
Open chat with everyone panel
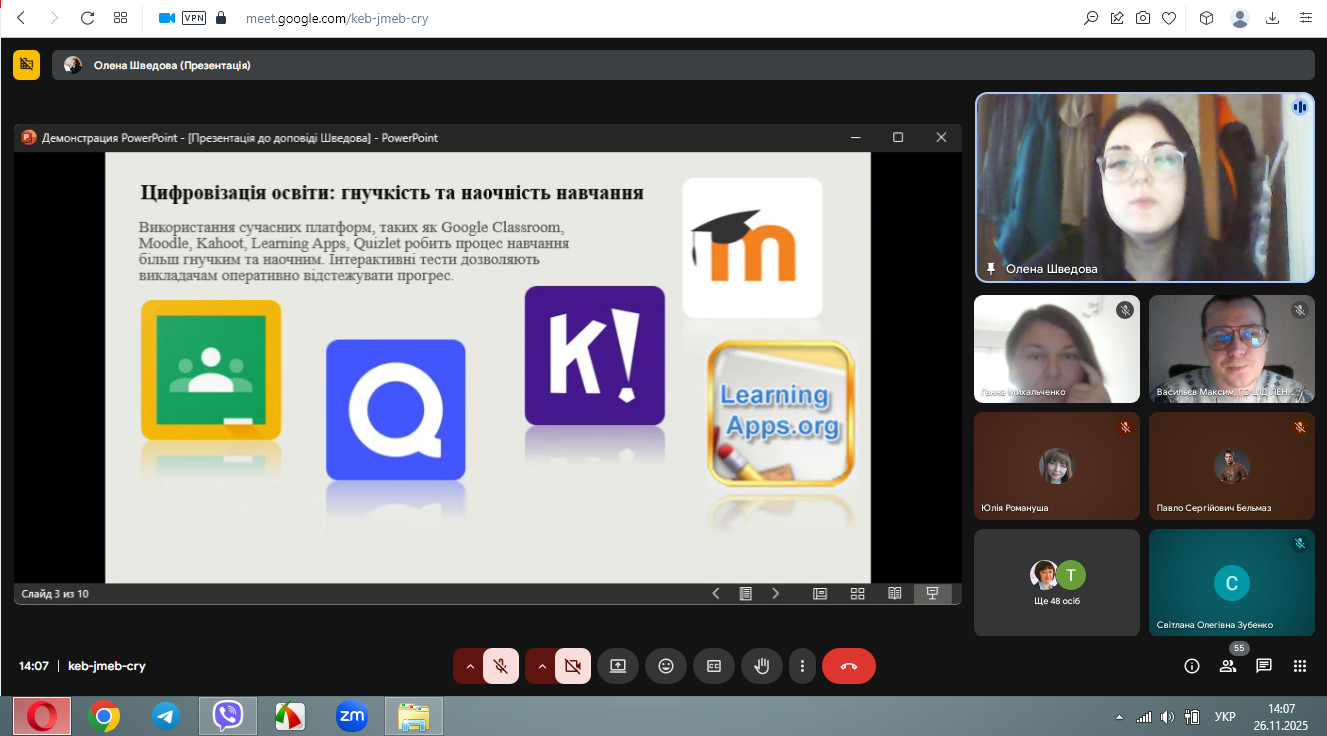1264,666
